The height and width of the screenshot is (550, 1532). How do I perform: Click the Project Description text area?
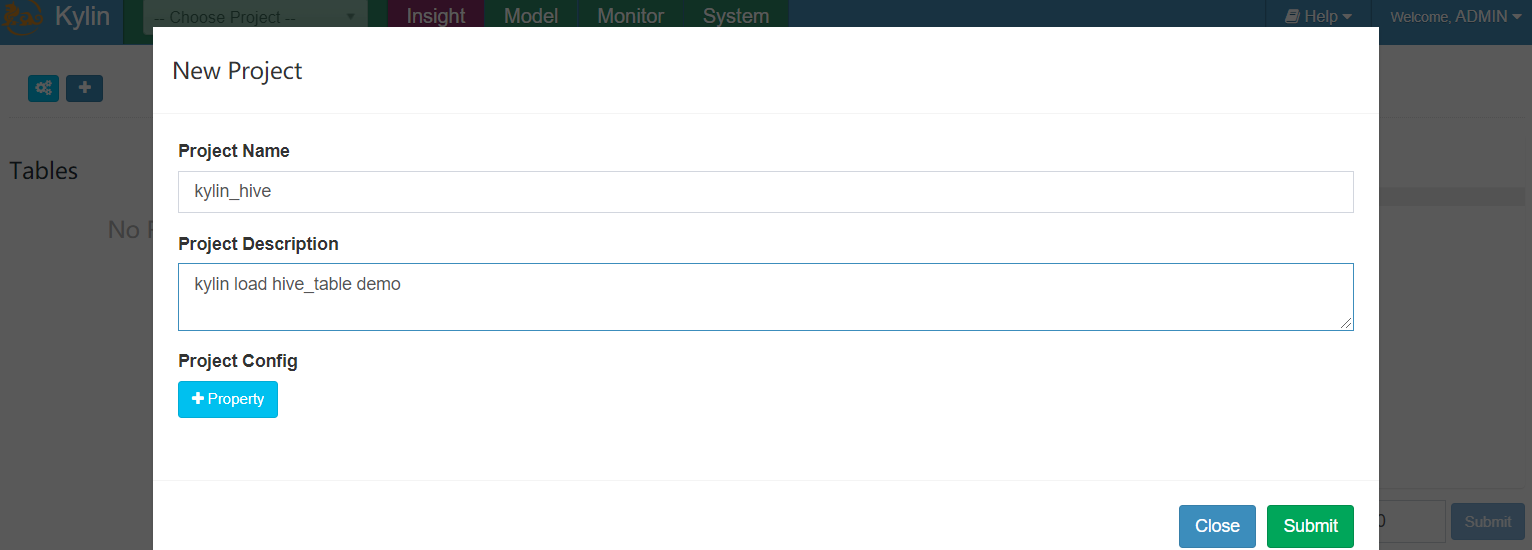coord(766,297)
